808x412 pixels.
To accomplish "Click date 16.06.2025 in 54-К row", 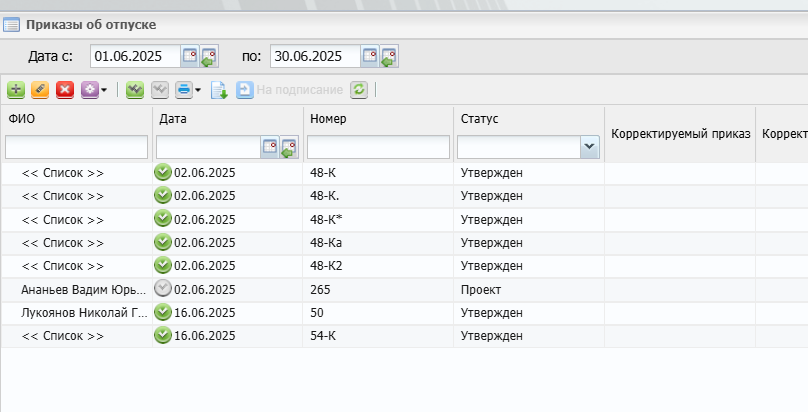I will coord(205,336).
